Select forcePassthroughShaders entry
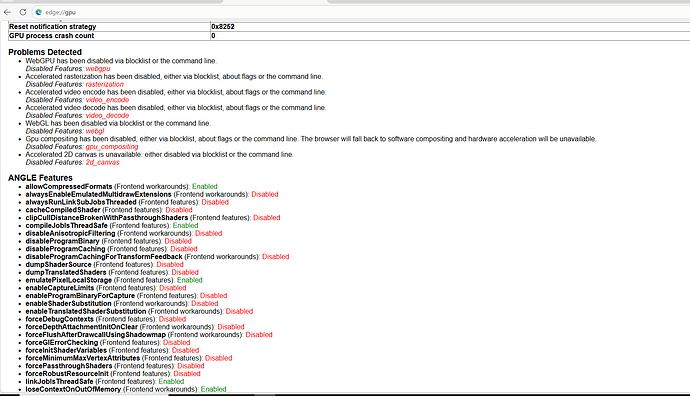 [115, 366]
